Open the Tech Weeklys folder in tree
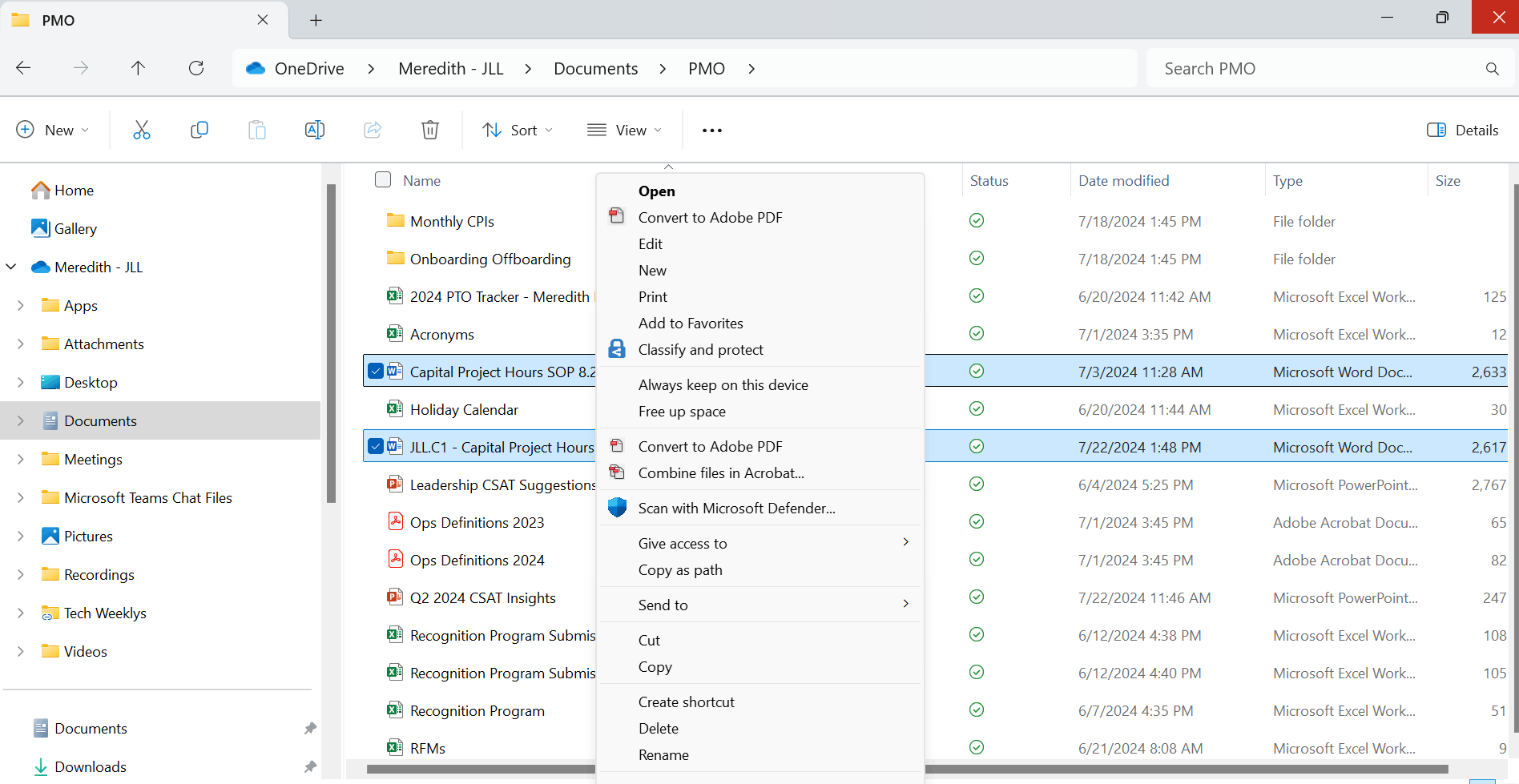This screenshot has height=784, width=1519. (105, 613)
